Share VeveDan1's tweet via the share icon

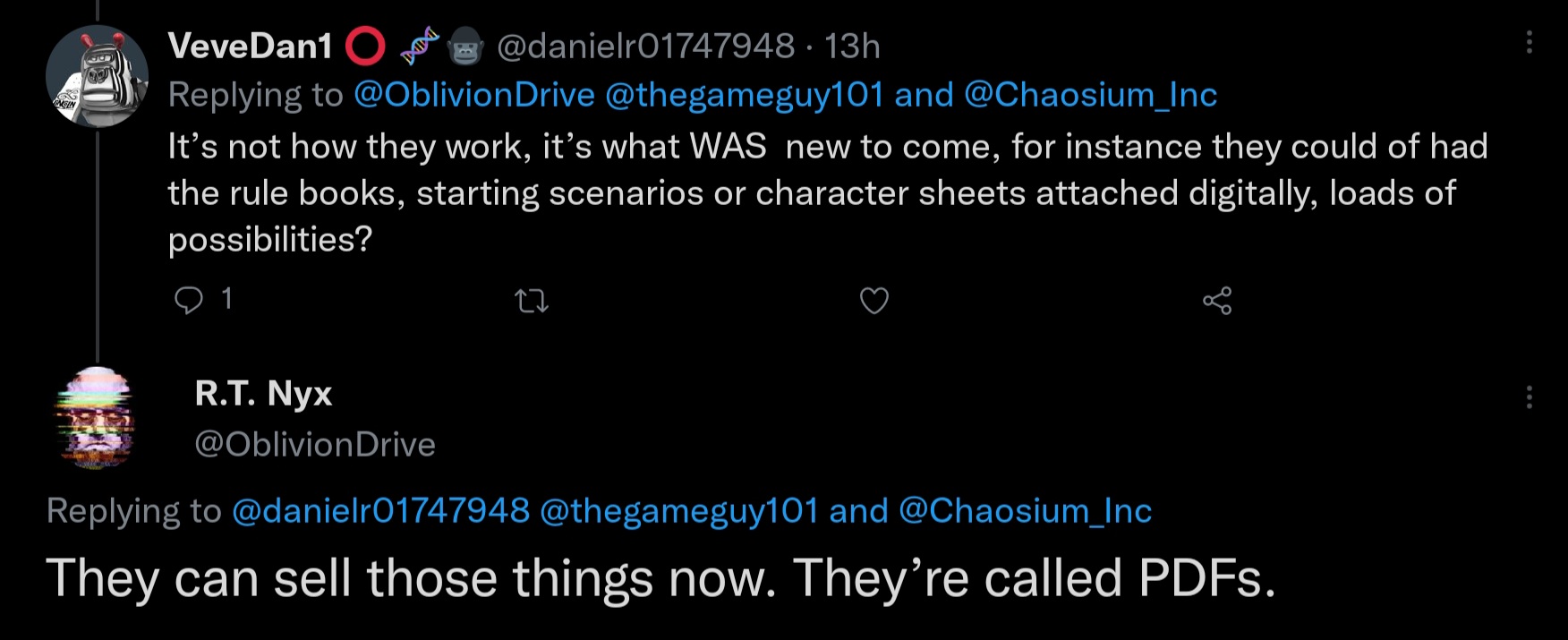pos(1217,301)
